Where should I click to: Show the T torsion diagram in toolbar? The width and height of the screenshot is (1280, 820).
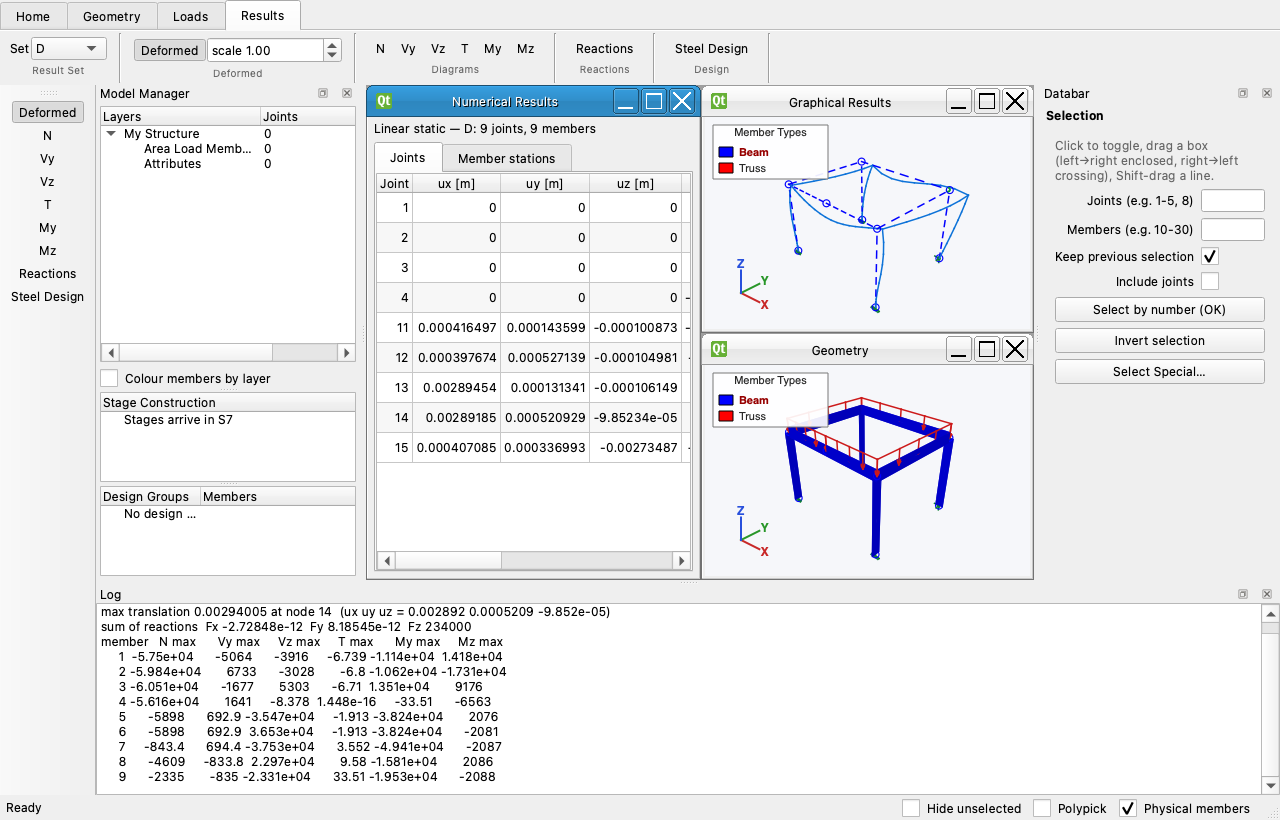[465, 48]
